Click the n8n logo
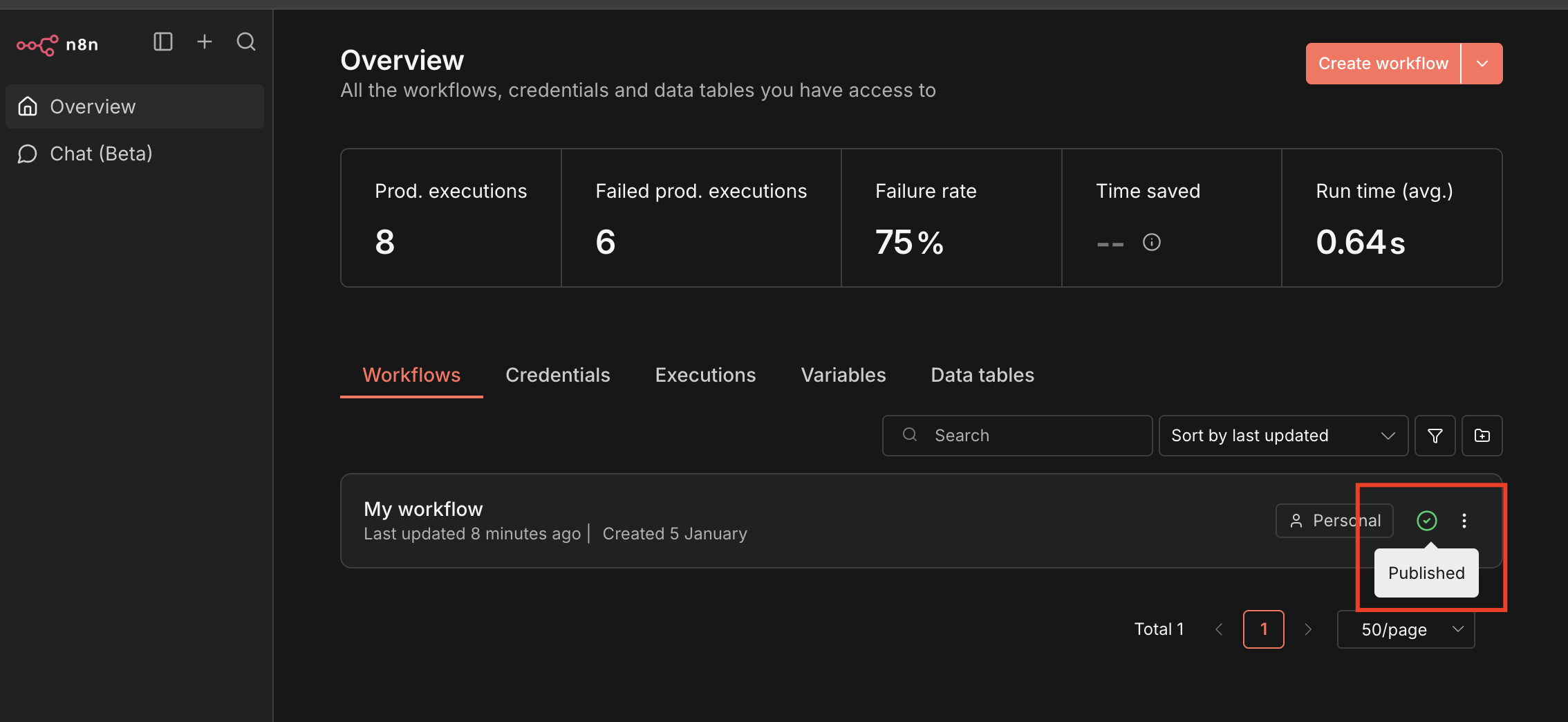 pyautogui.click(x=57, y=45)
